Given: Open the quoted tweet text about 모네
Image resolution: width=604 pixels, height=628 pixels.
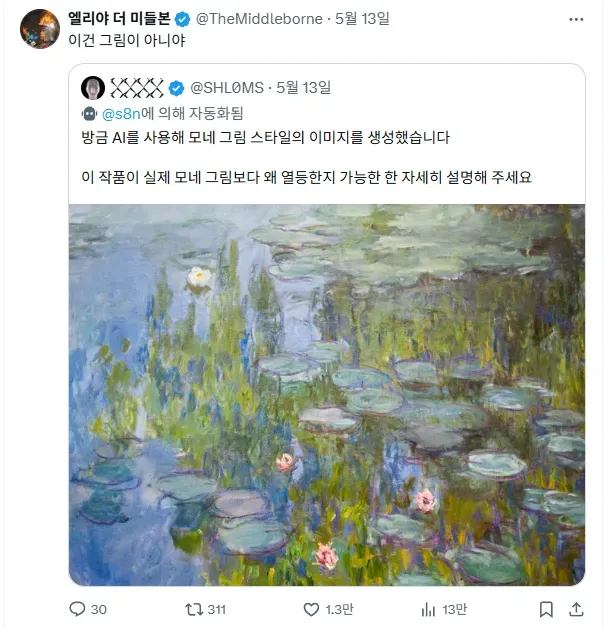Looking at the screenshot, I should click(306, 157).
